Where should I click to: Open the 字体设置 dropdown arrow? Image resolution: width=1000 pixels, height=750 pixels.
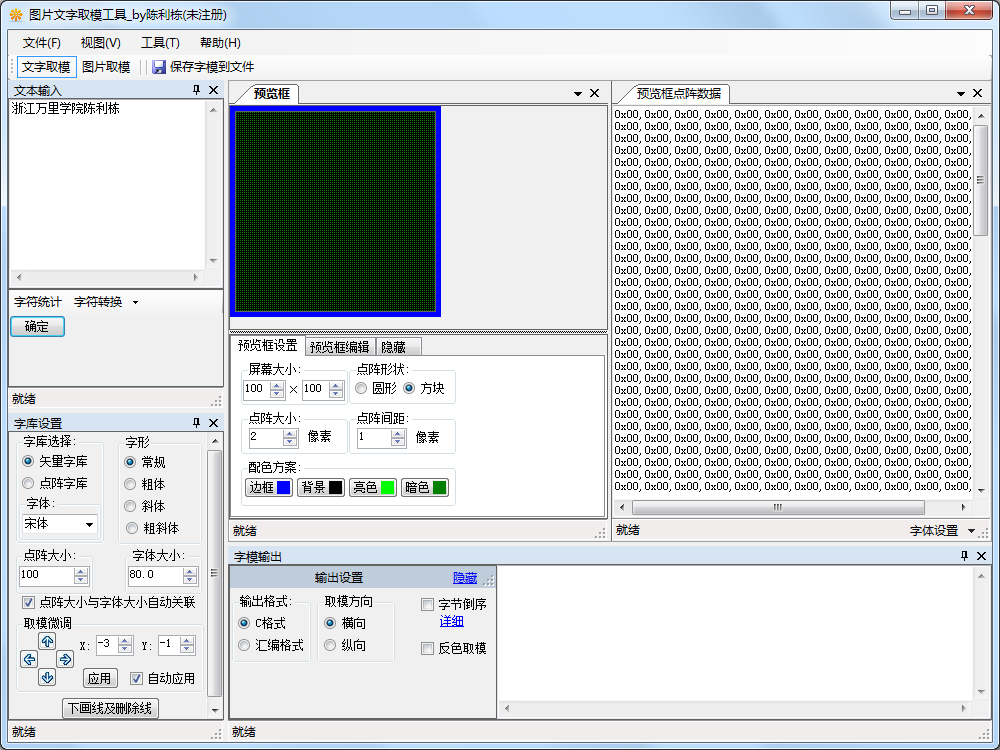pos(971,531)
